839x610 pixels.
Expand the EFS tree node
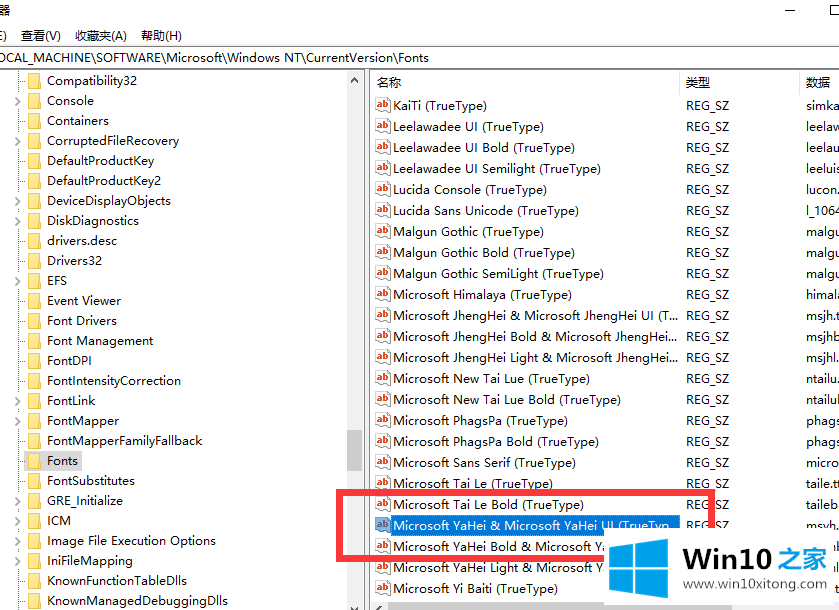click(x=17, y=281)
